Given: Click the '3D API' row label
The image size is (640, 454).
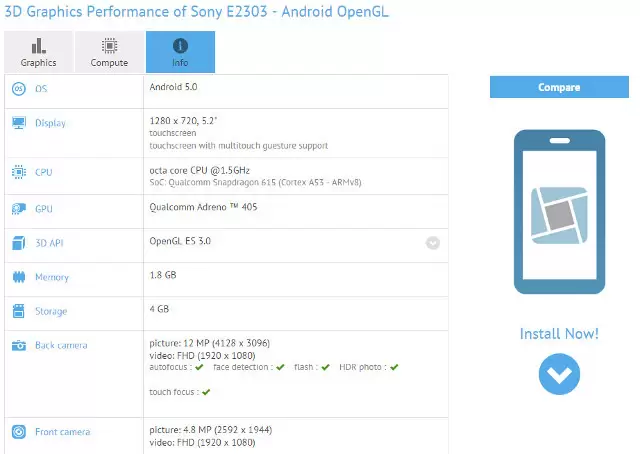Looking at the screenshot, I should pyautogui.click(x=49, y=243).
